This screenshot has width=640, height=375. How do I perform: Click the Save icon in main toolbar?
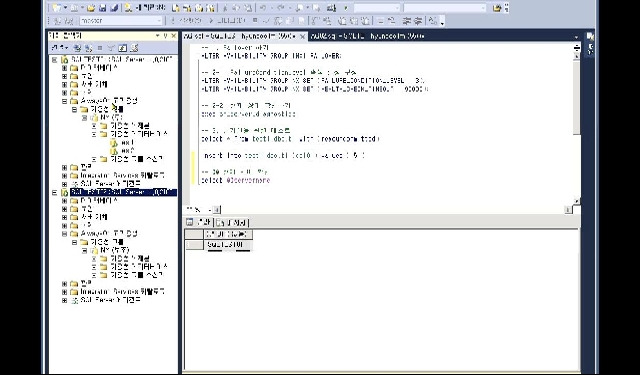pos(102,8)
